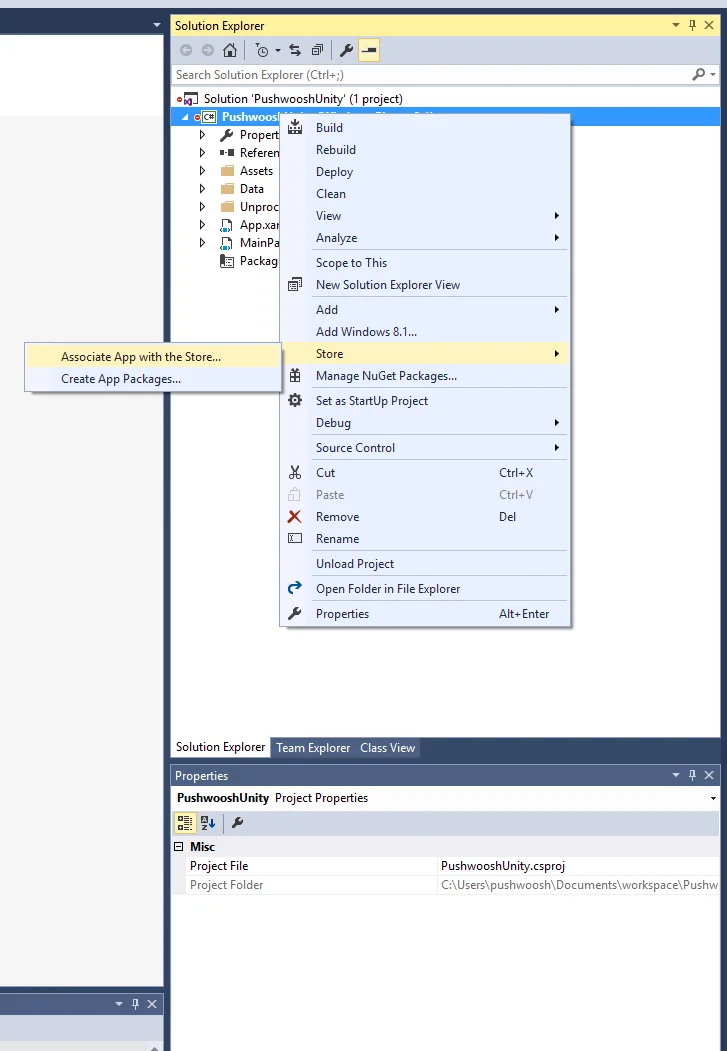Expand the Data folder node
The width and height of the screenshot is (727, 1051).
tap(202, 189)
